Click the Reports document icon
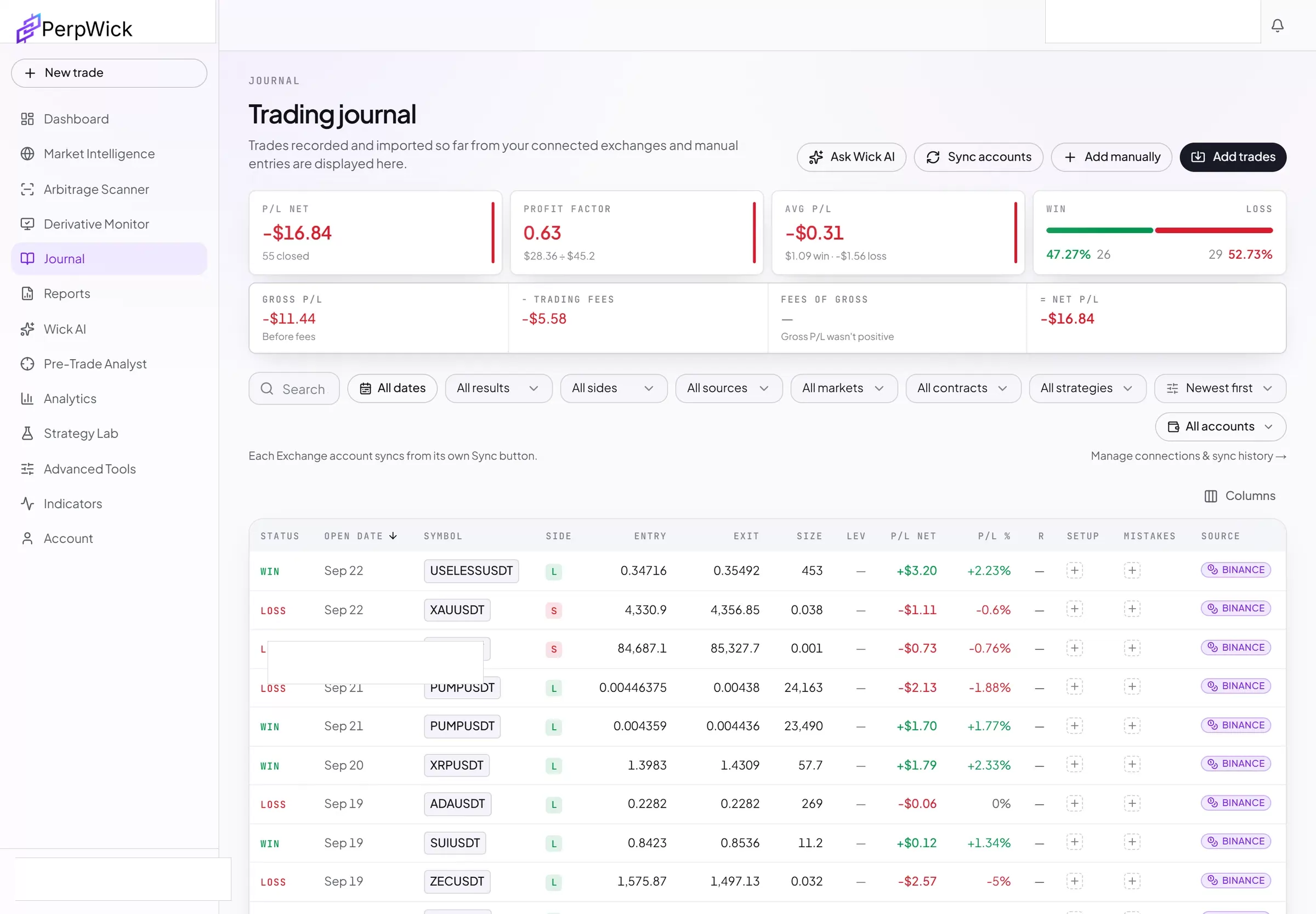Image resolution: width=1316 pixels, height=914 pixels. click(x=27, y=293)
